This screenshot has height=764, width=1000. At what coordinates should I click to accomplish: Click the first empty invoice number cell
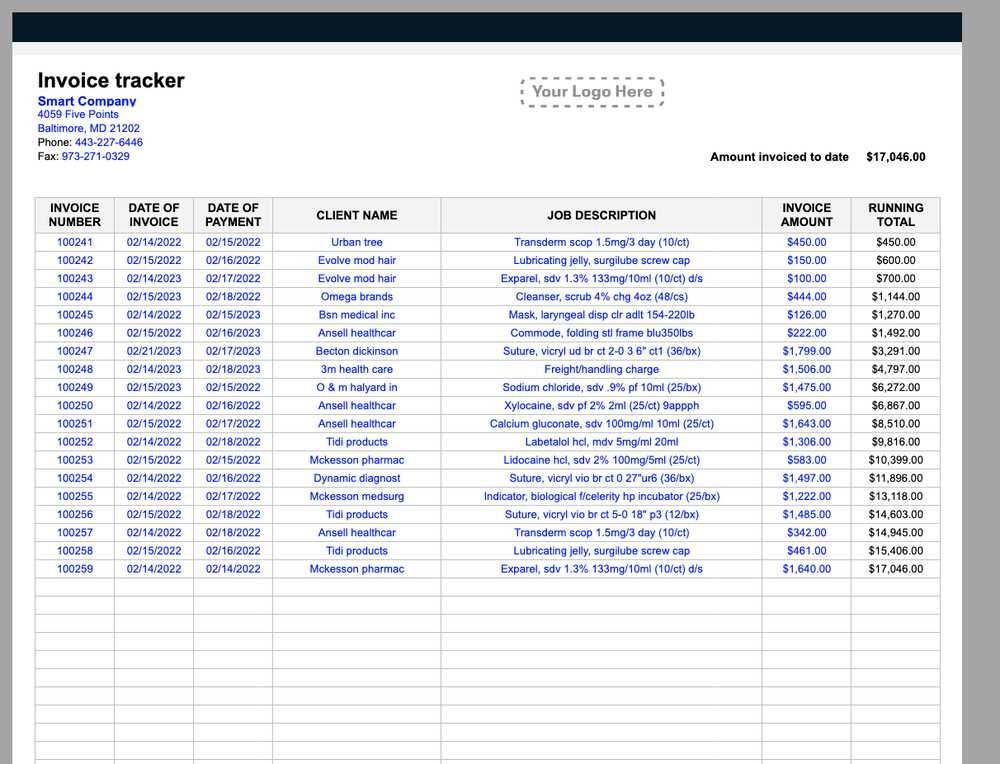click(x=75, y=587)
